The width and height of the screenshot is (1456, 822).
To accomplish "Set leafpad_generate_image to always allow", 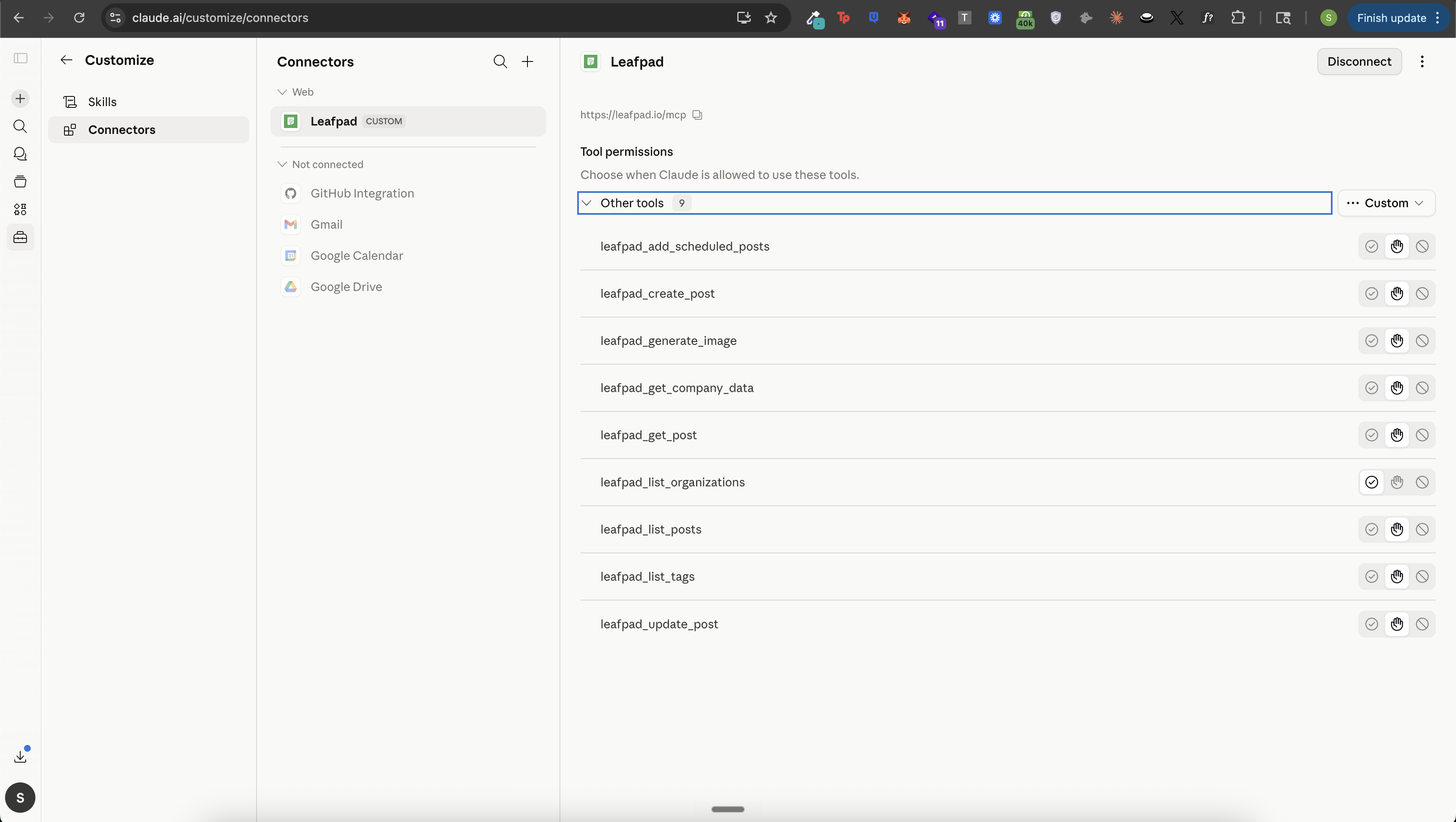I will (x=1371, y=341).
